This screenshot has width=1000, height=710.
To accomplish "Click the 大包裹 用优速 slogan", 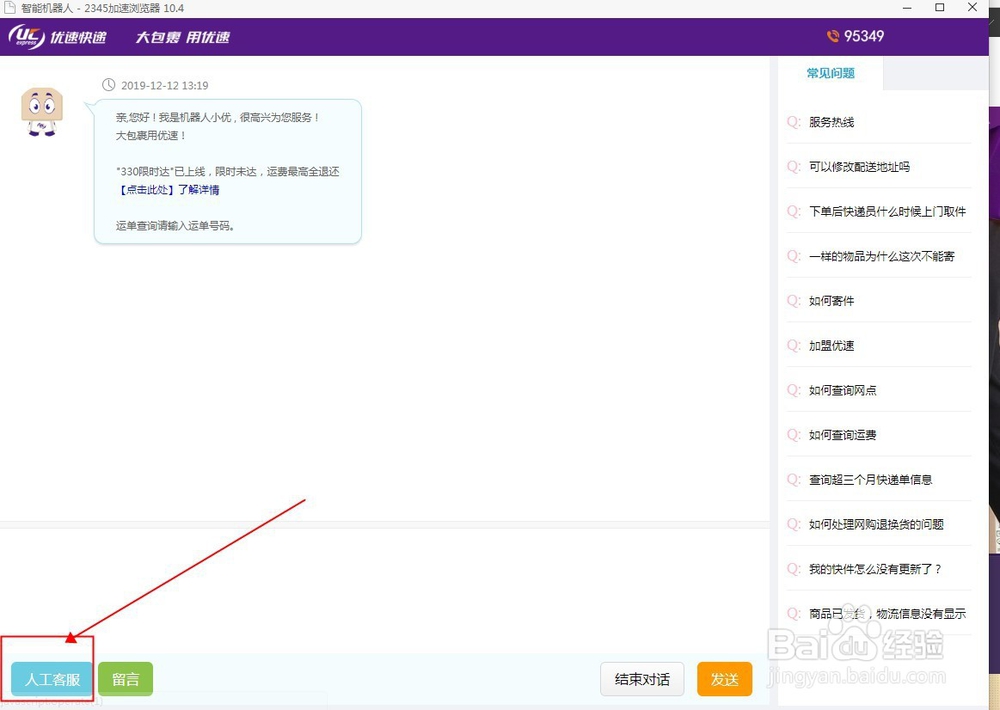I will (182, 37).
